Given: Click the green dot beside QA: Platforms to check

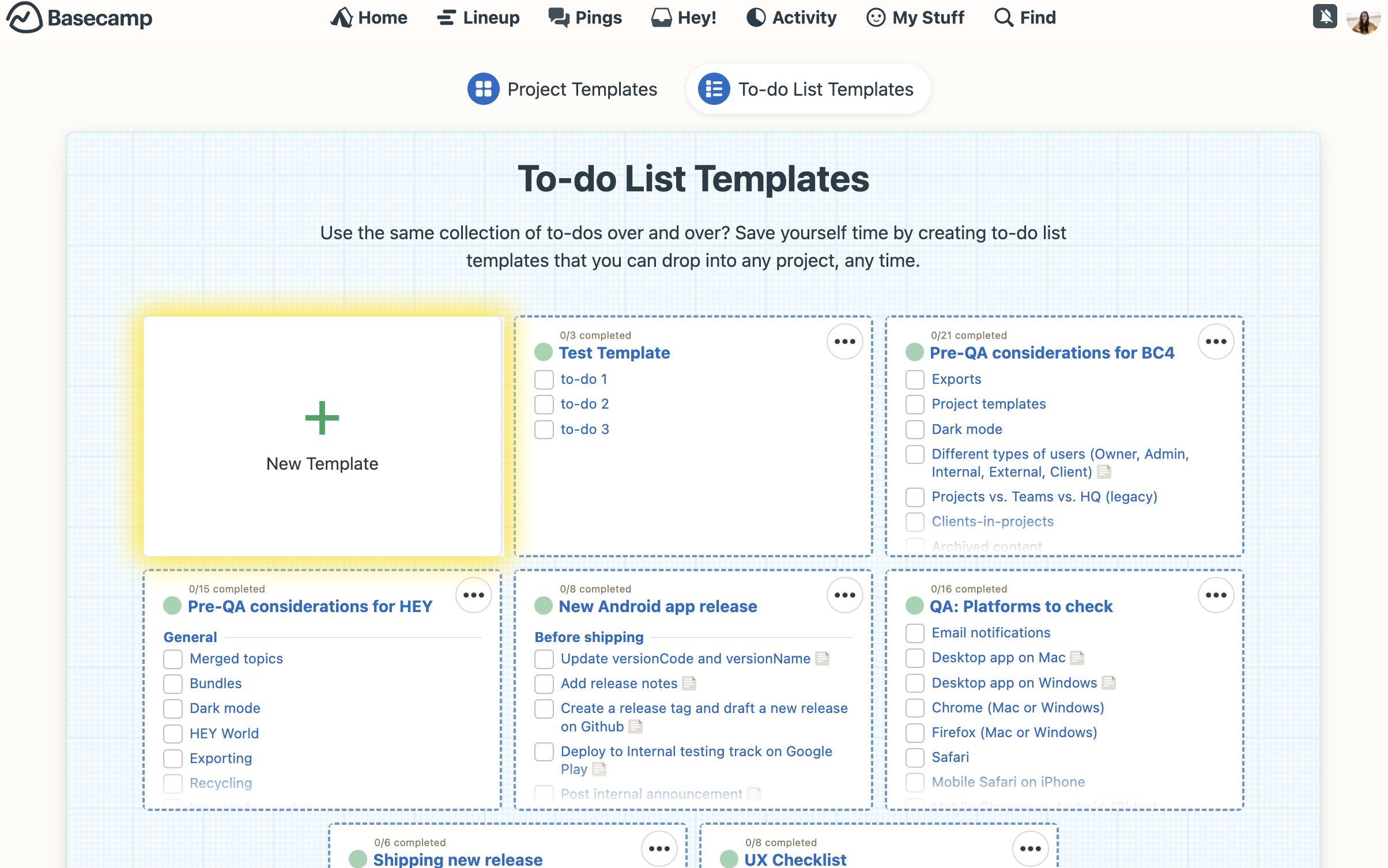Looking at the screenshot, I should (915, 606).
